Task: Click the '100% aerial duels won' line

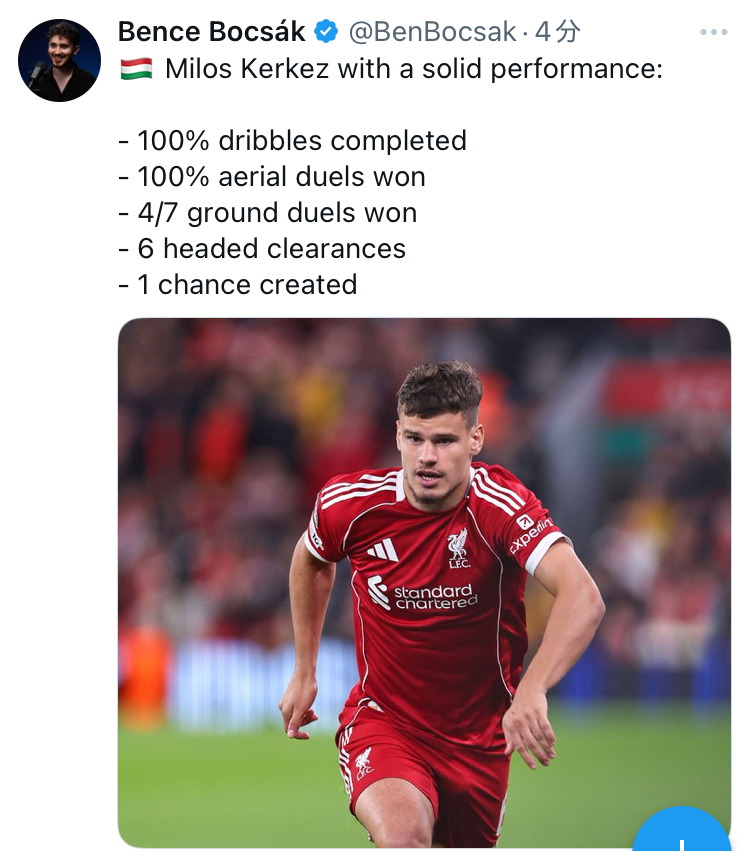Action: [272, 176]
